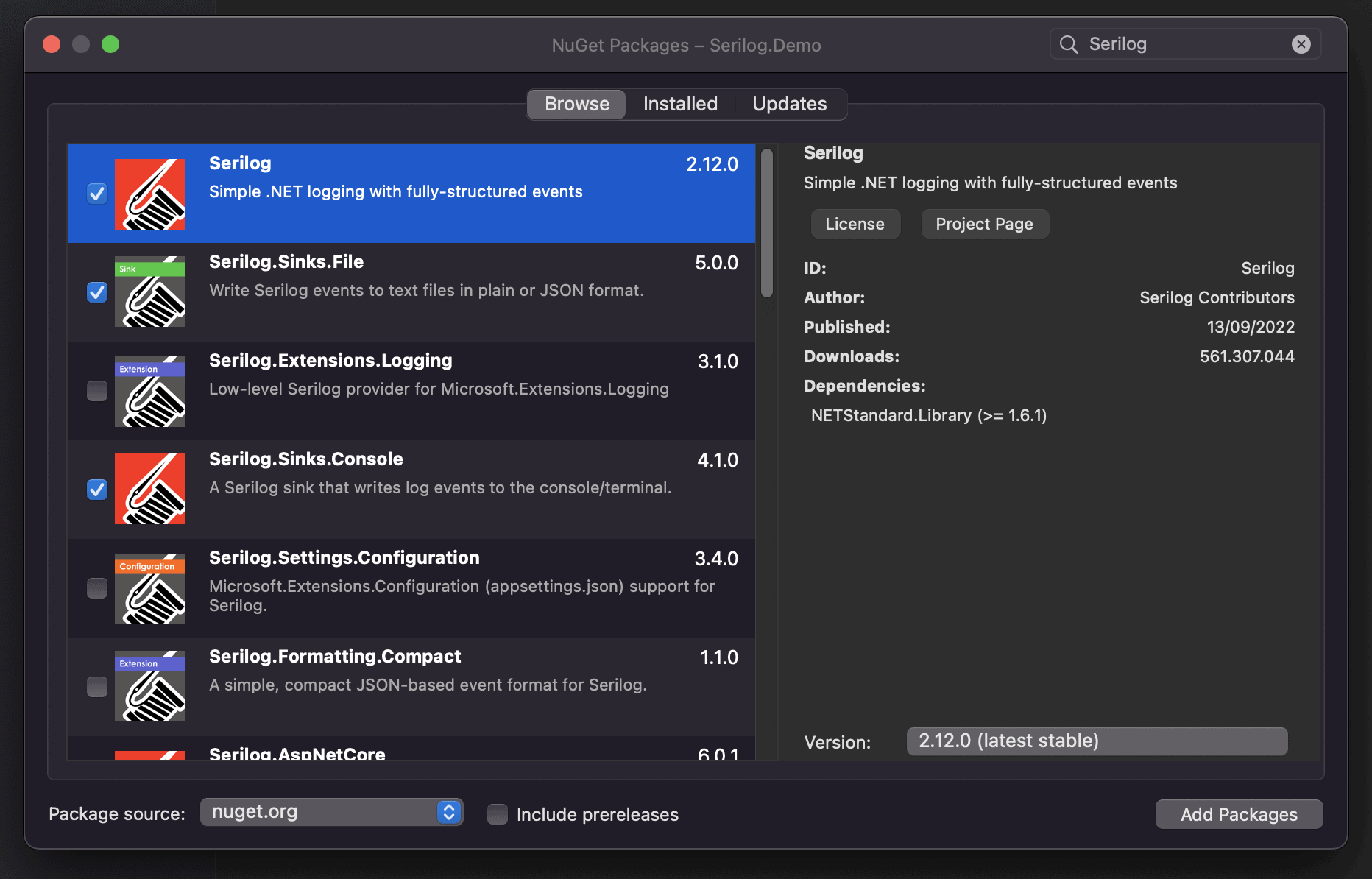Screen dimensions: 1372x879
Task: Click the NETStandard.Library dependency entry
Action: point(929,415)
